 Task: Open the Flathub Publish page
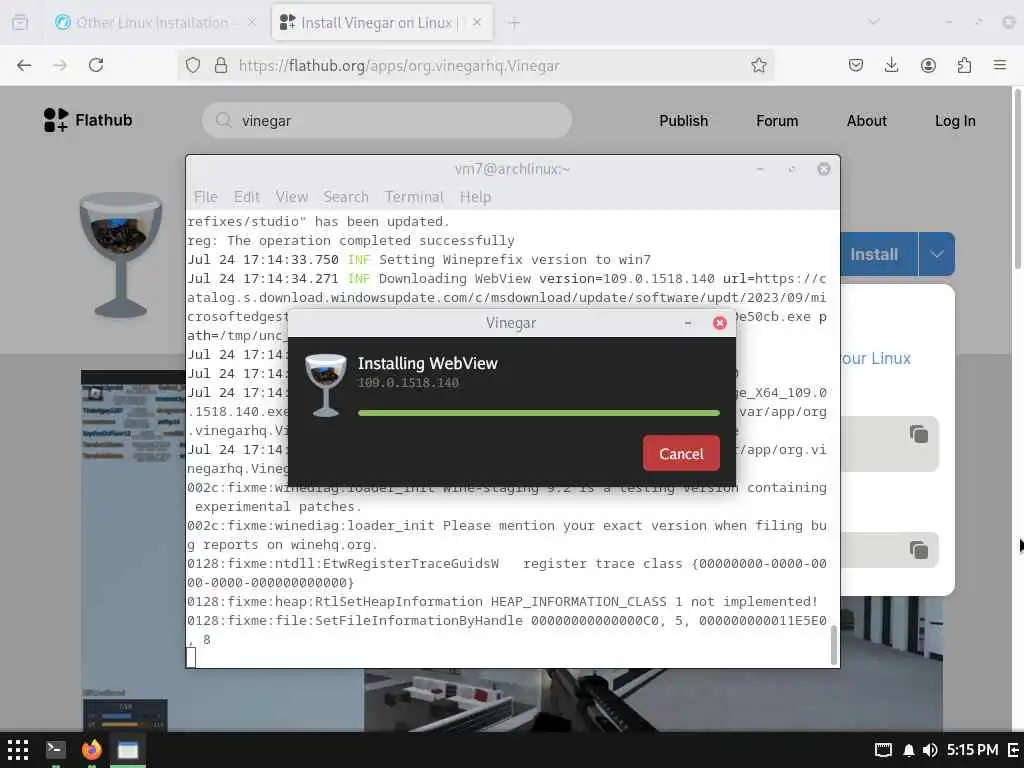tap(683, 121)
